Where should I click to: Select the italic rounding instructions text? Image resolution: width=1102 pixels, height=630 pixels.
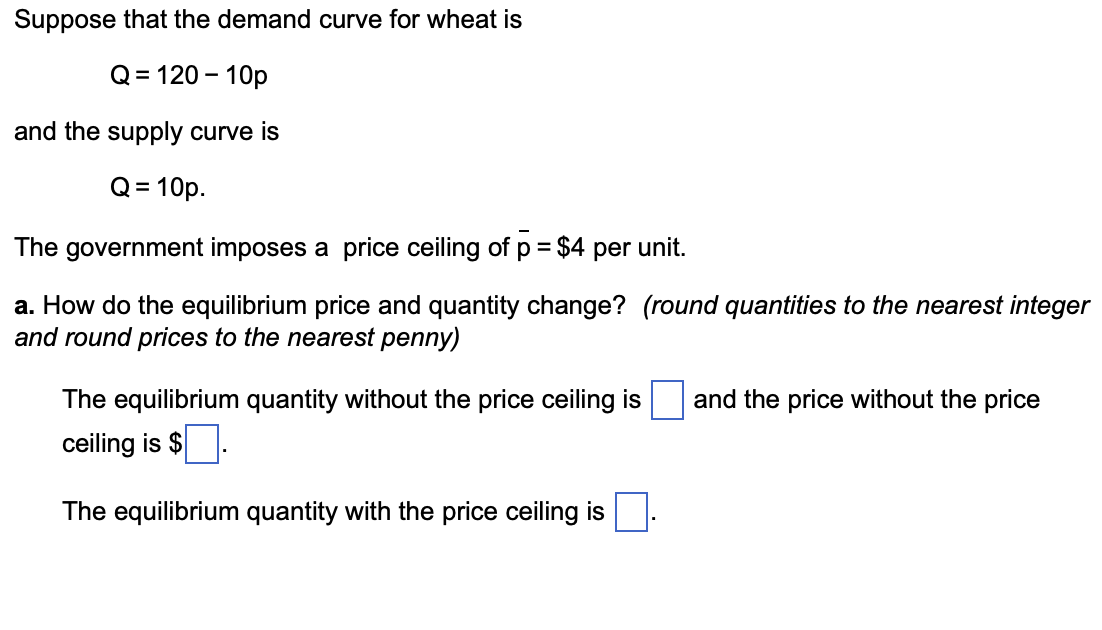point(550,321)
